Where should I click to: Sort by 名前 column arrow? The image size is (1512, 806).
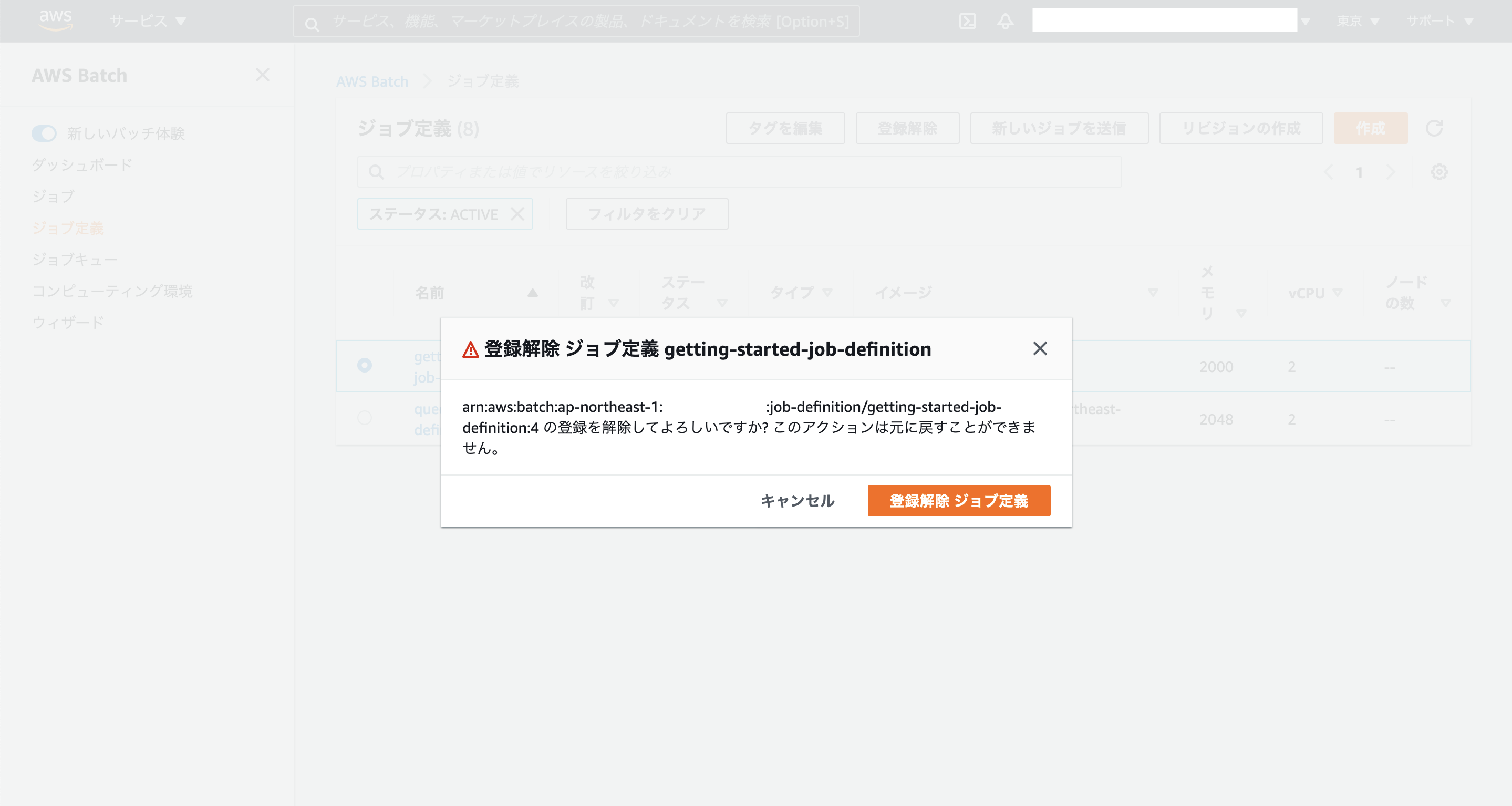point(532,292)
